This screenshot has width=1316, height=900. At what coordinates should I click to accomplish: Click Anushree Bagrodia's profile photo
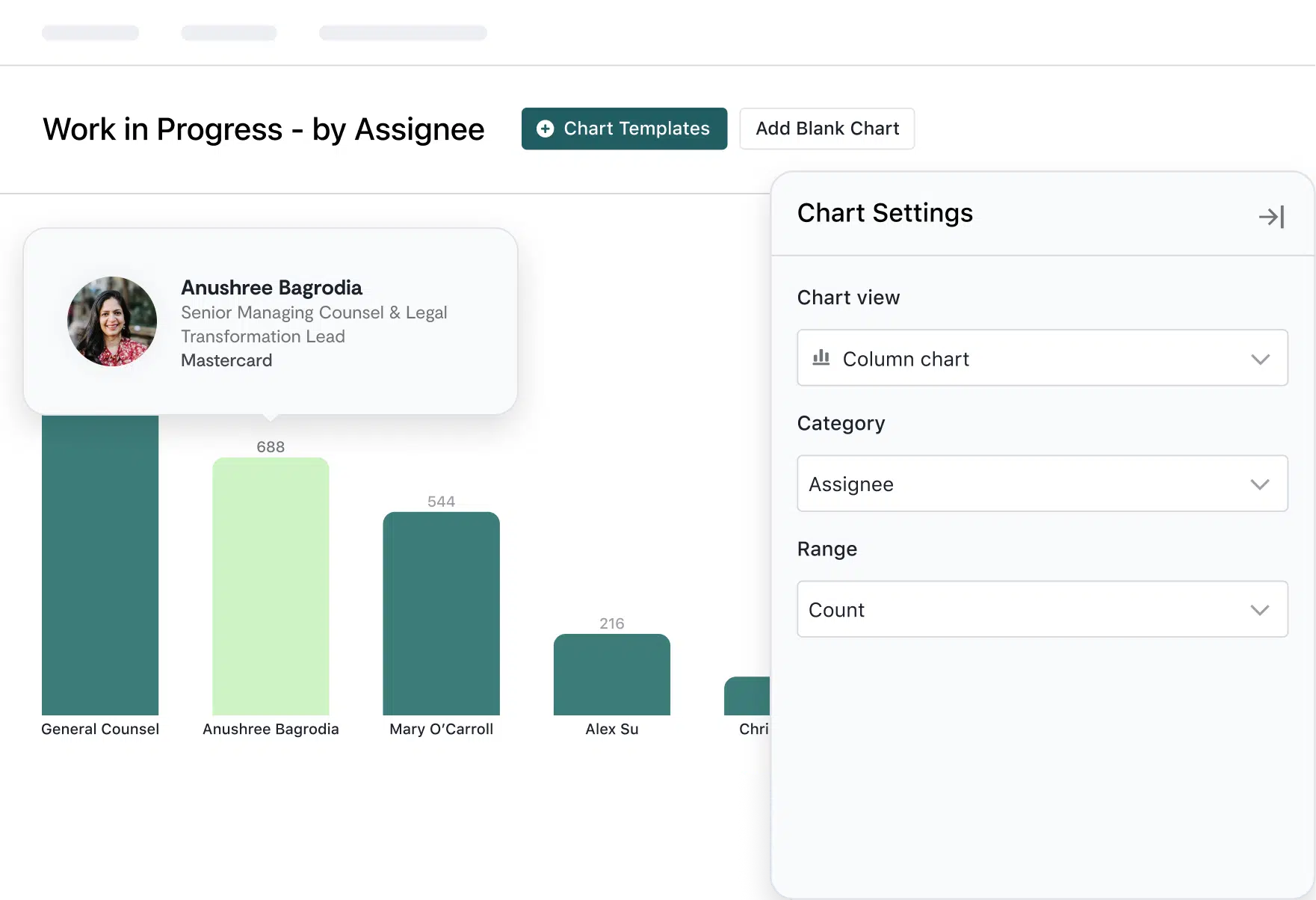coord(111,321)
